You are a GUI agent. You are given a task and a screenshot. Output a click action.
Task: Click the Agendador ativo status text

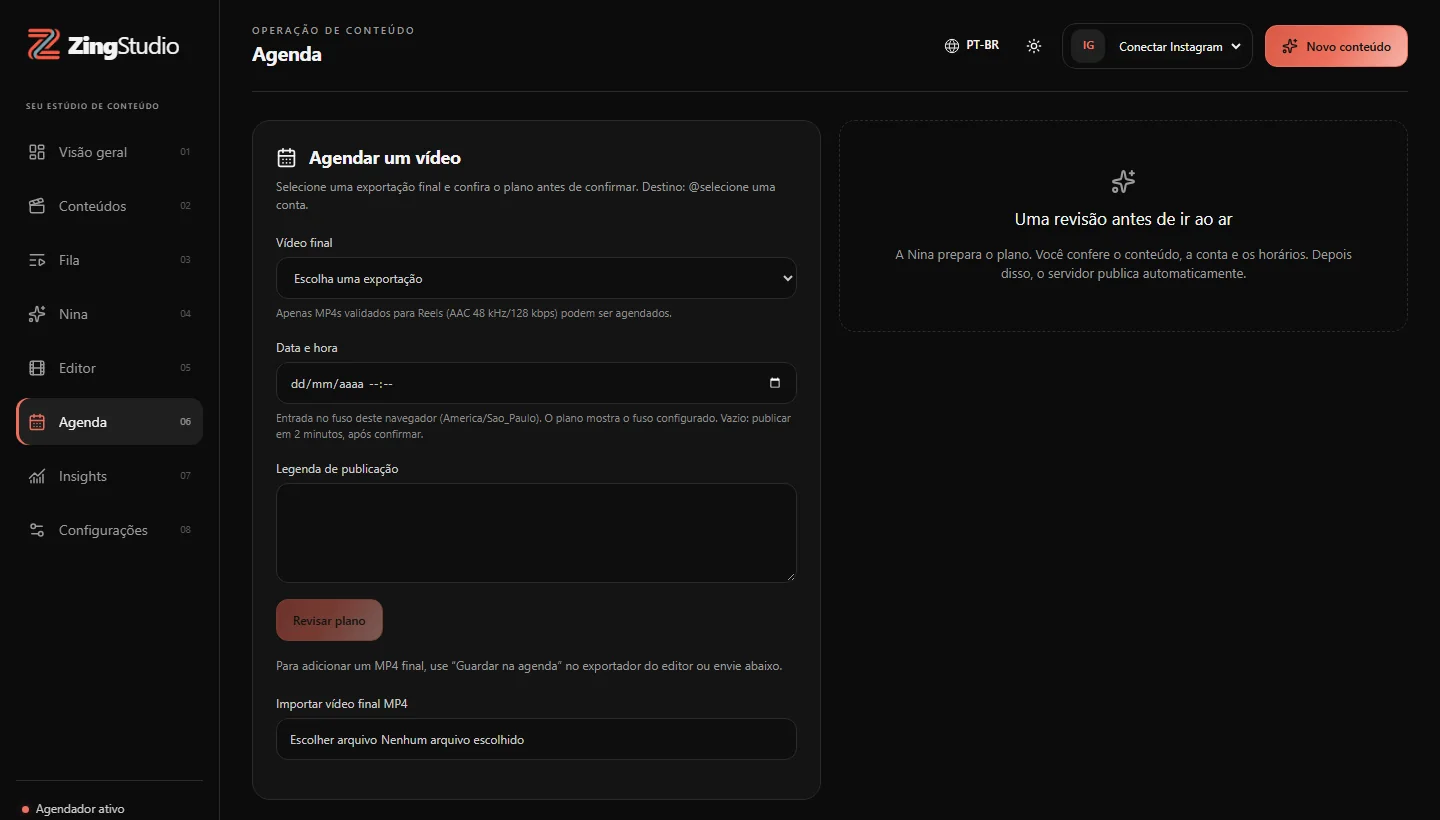(80, 809)
